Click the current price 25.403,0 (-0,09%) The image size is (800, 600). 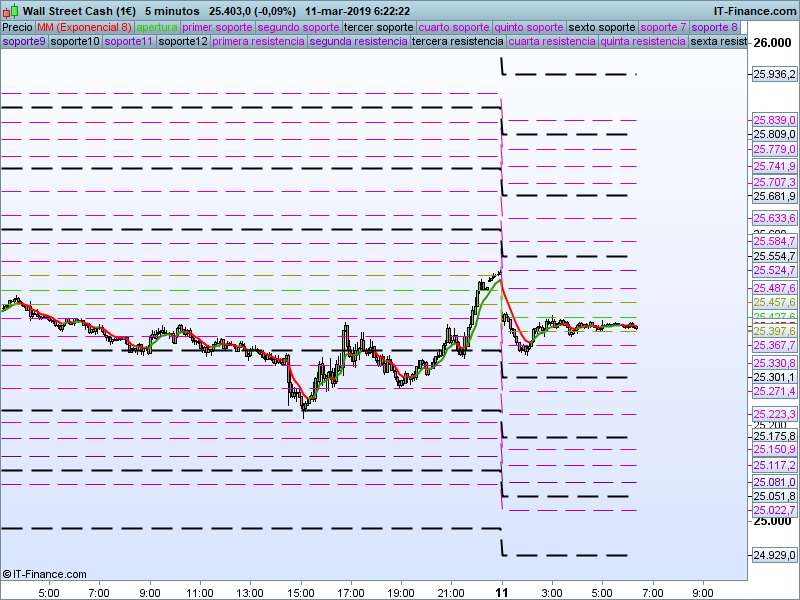pyautogui.click(x=252, y=11)
